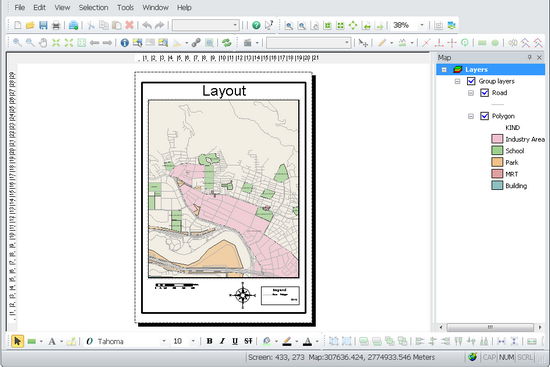The width and height of the screenshot is (550, 367).
Task: Toggle the Road layer checkbox
Action: pos(484,93)
